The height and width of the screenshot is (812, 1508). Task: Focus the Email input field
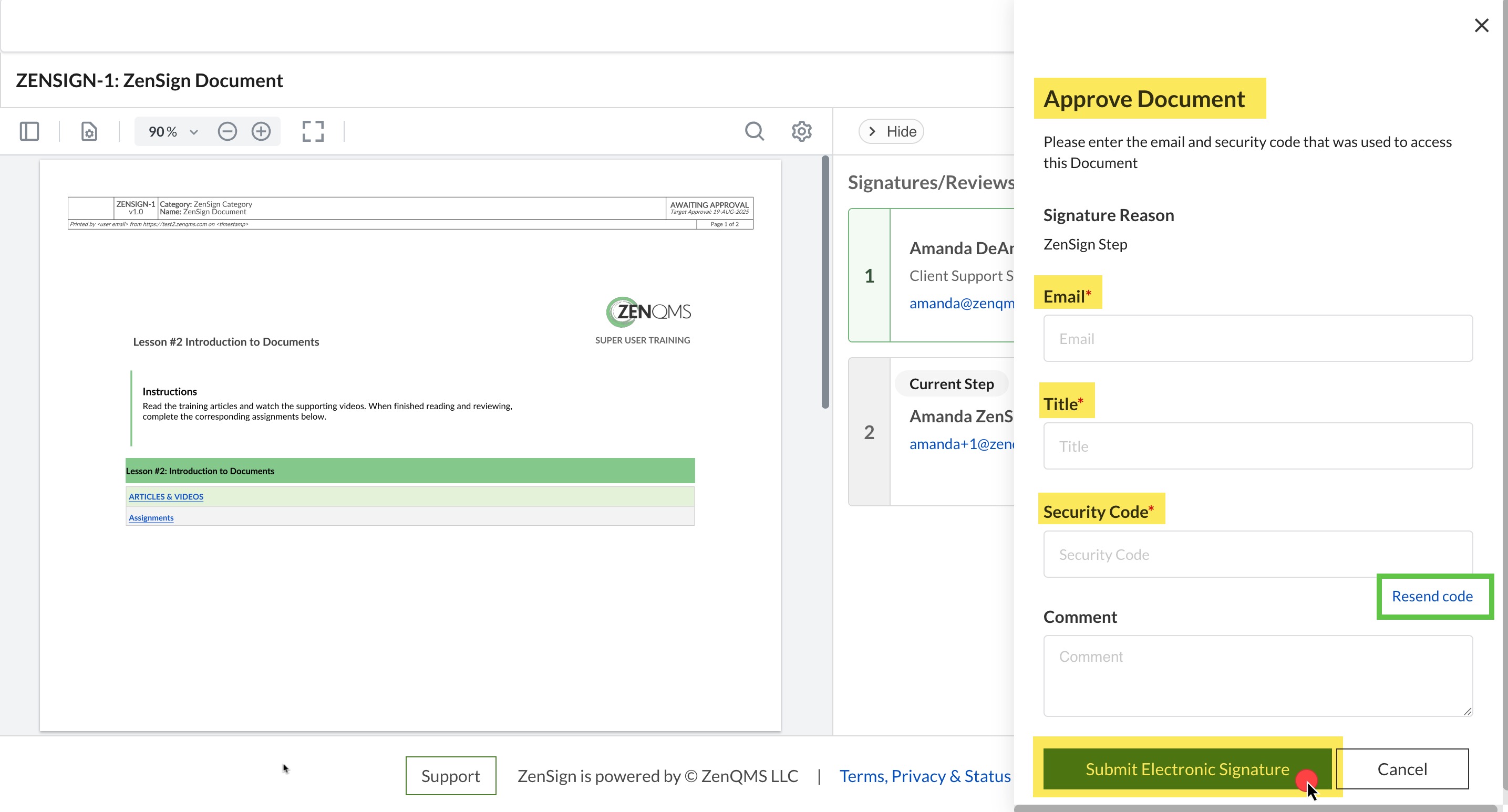coord(1257,338)
